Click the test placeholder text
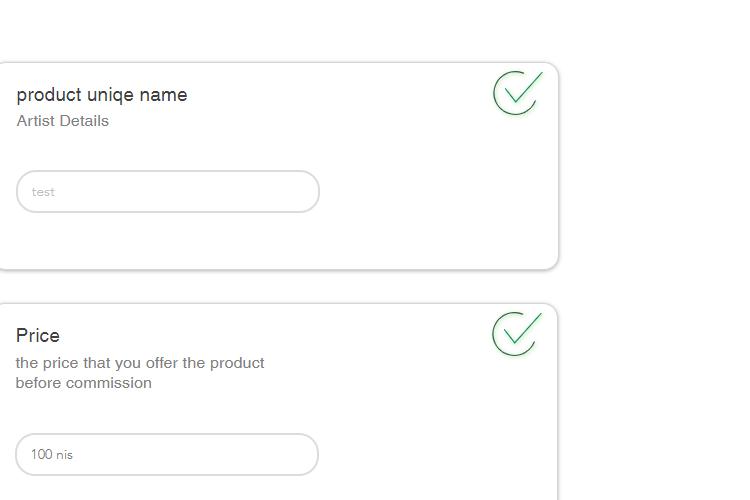This screenshot has height=500, width=750. 43,192
